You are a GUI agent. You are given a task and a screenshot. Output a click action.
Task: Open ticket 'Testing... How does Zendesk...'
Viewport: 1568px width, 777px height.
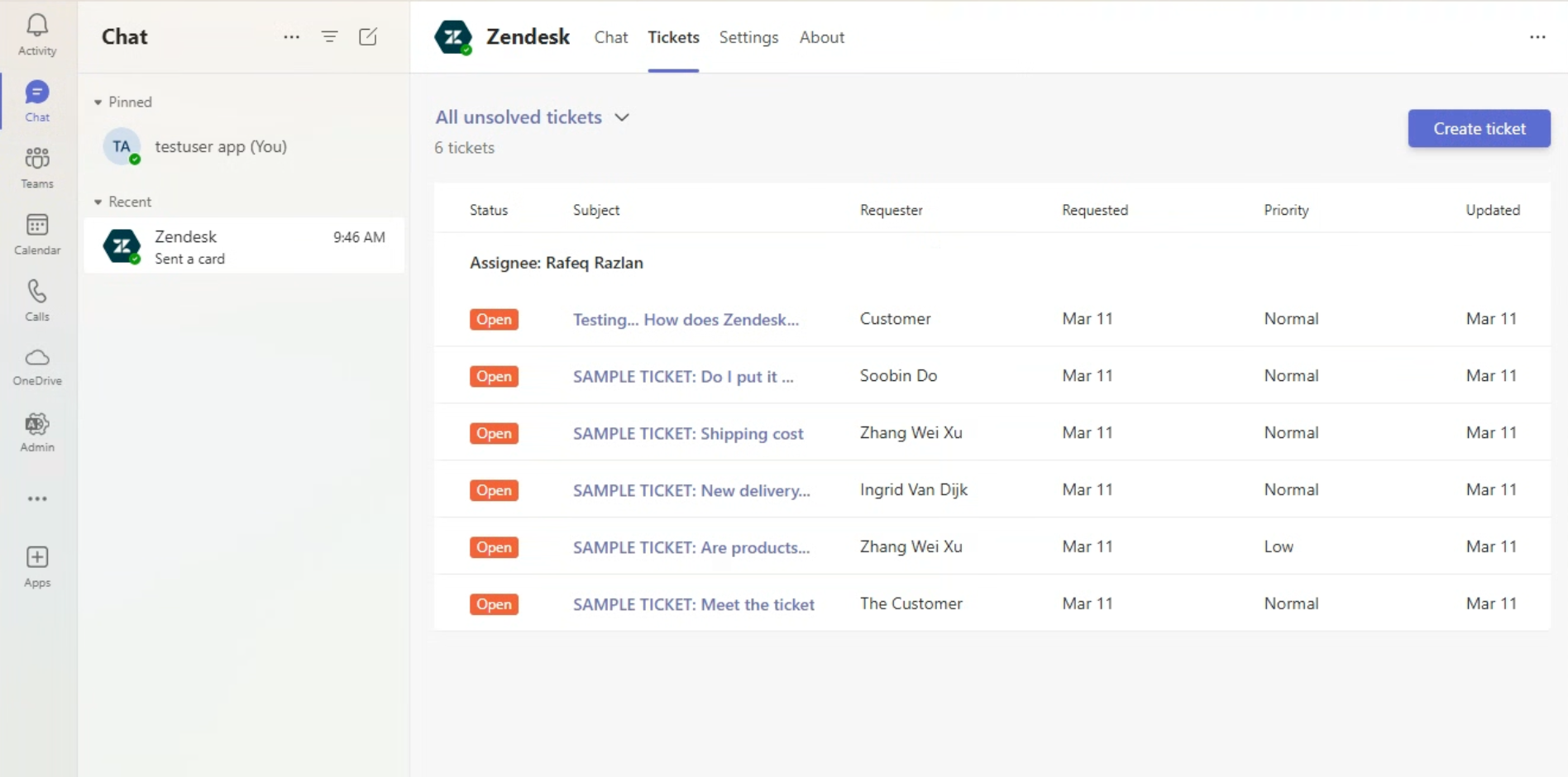click(686, 319)
